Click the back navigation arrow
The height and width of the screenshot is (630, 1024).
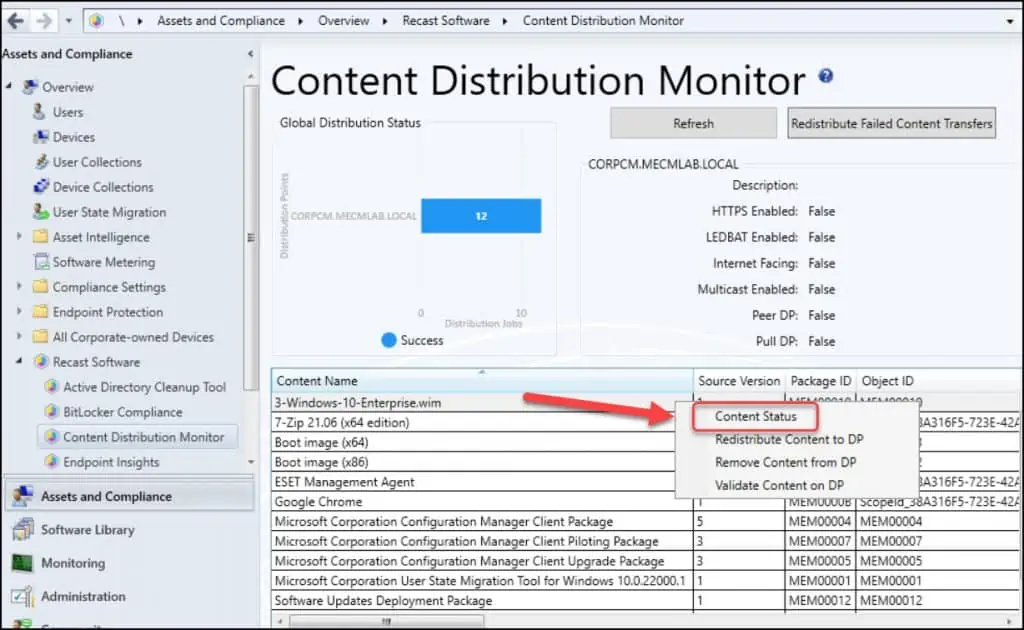tap(16, 21)
